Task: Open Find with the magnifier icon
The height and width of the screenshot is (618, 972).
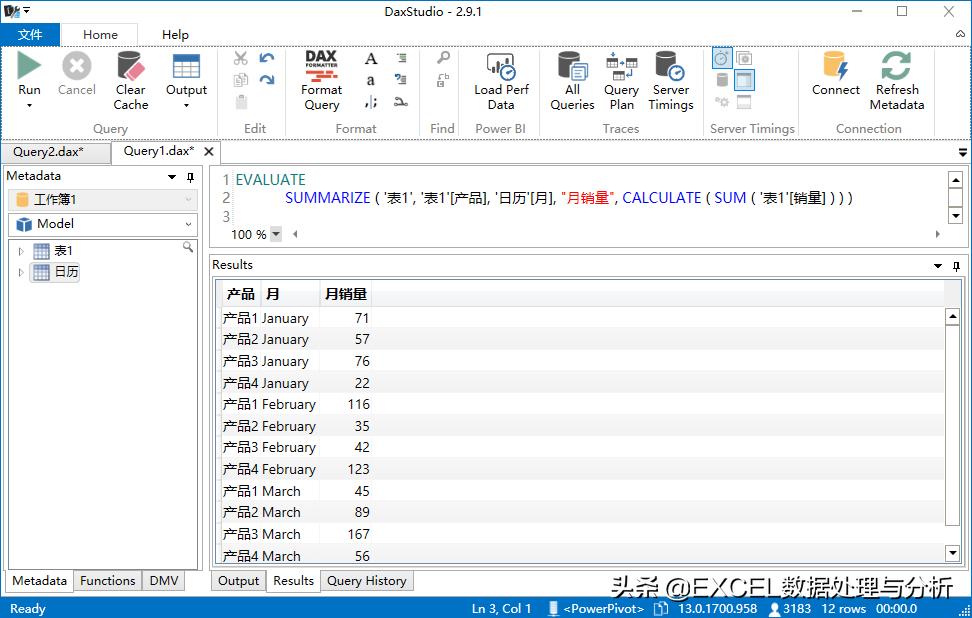Action: tap(443, 58)
